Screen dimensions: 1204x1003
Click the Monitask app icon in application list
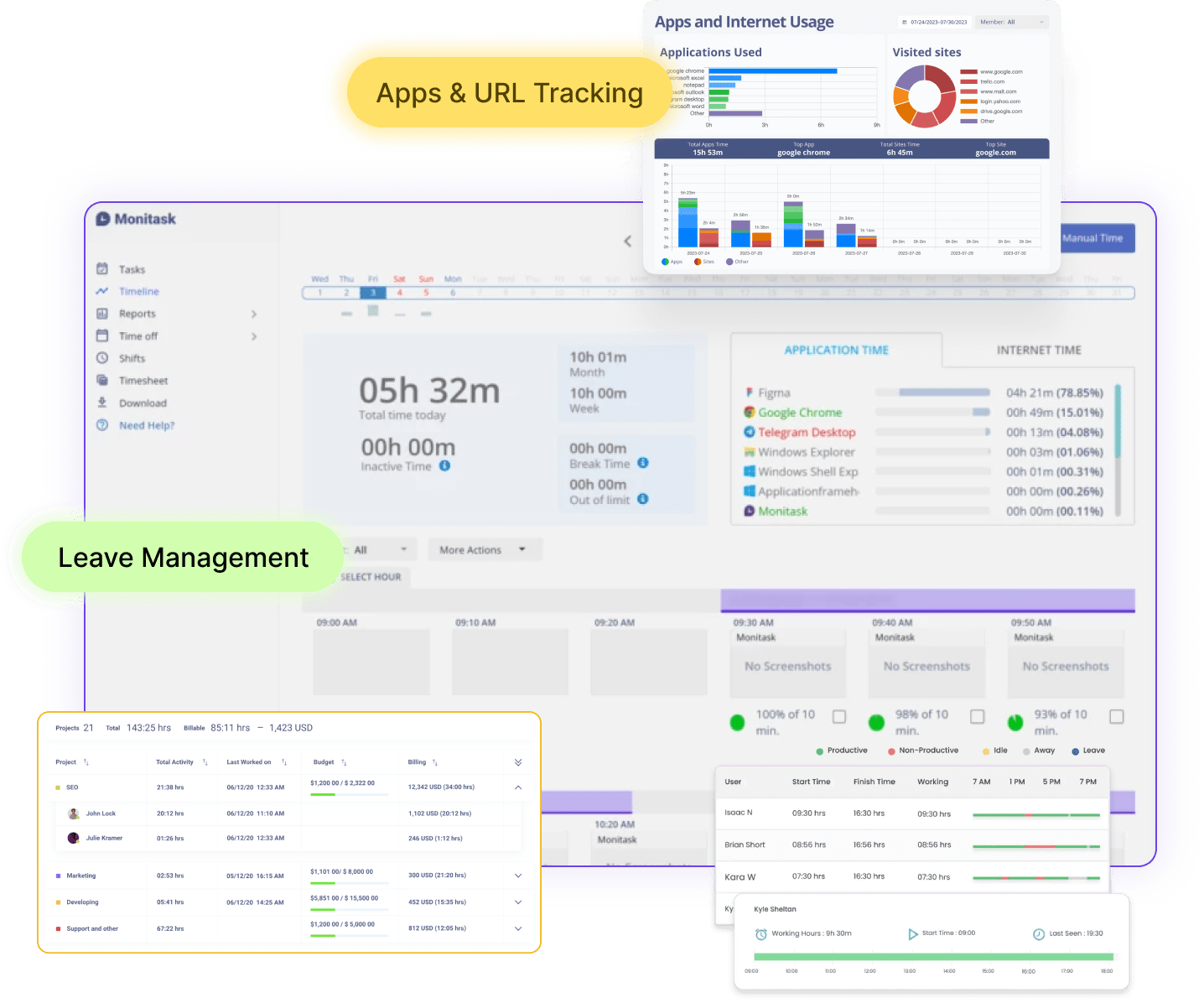750,511
